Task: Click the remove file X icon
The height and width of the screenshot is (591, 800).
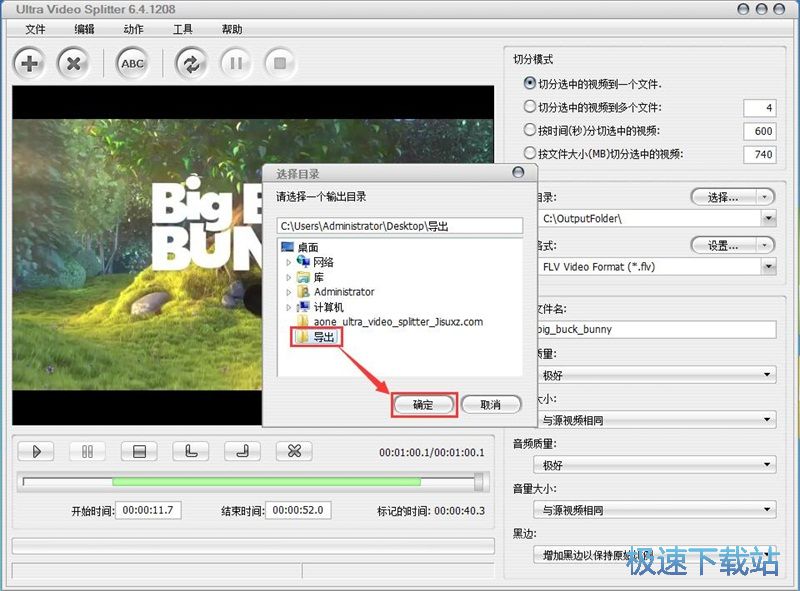Action: coord(73,64)
